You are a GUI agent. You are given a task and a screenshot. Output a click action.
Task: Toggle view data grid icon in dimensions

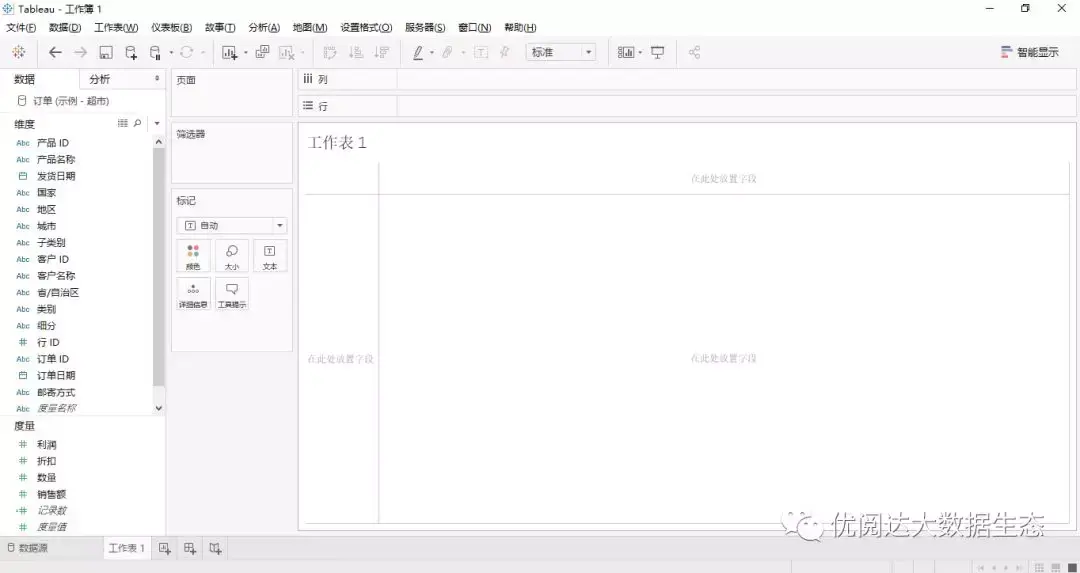click(123, 123)
